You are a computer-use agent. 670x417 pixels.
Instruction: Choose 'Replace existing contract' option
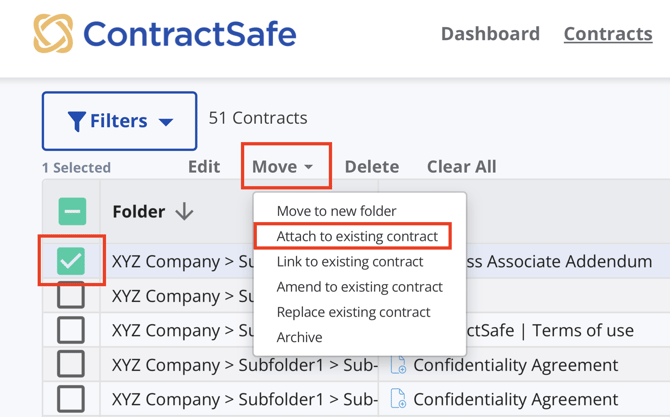353,312
